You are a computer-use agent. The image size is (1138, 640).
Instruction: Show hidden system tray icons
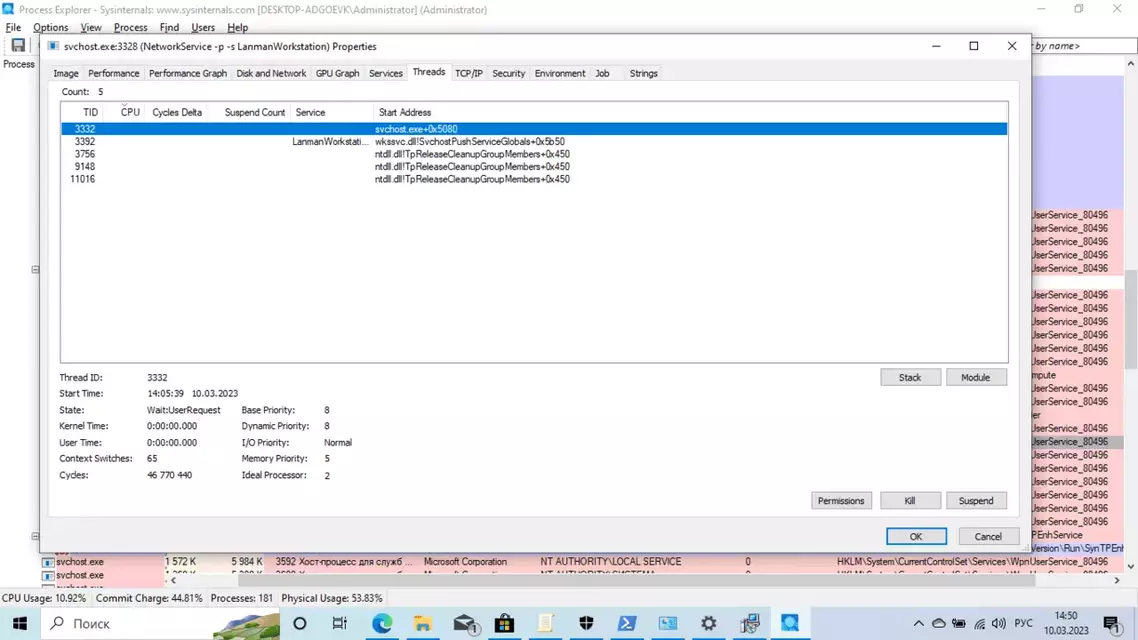coord(918,623)
